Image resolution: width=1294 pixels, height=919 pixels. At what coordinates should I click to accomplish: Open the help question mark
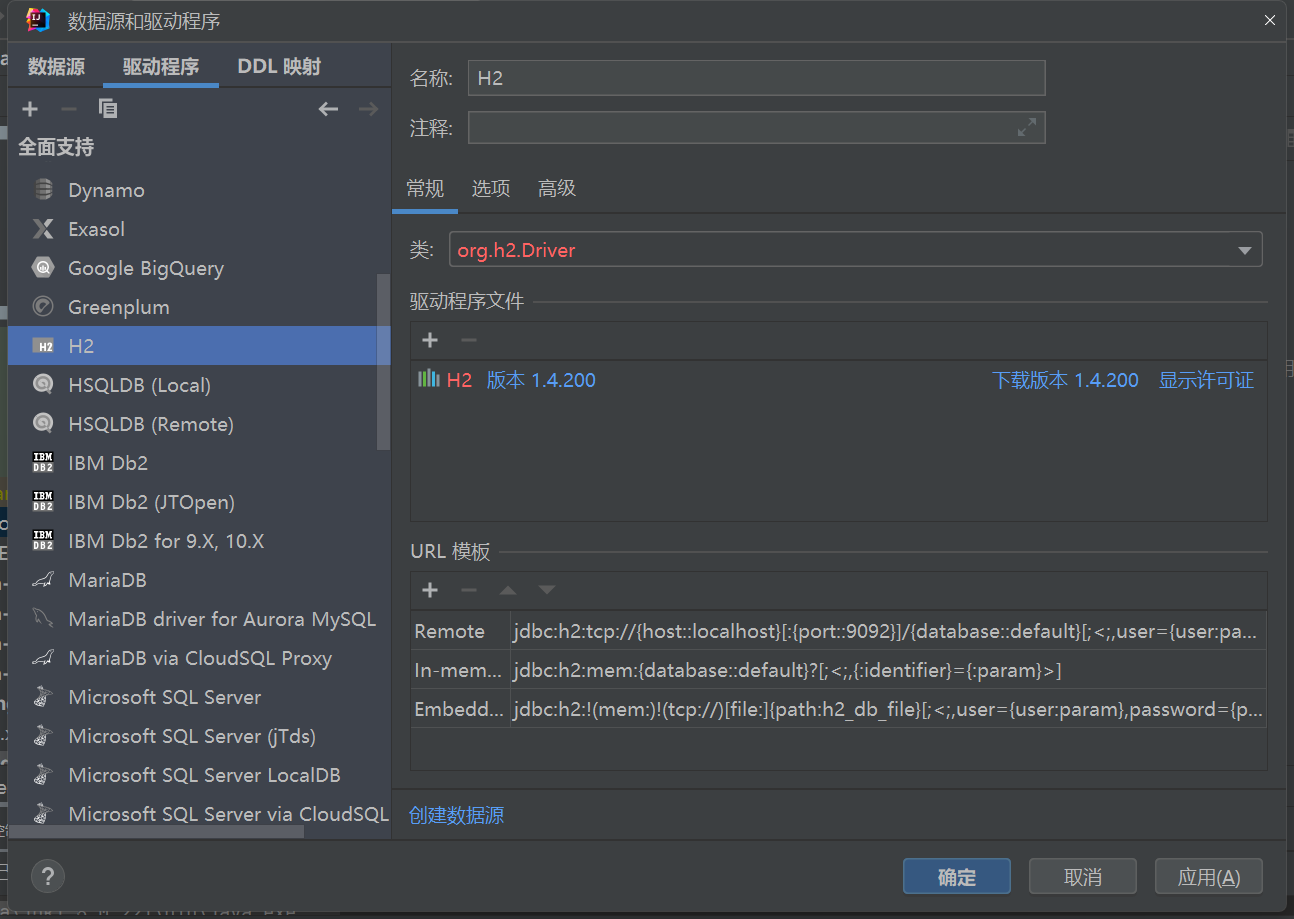click(x=48, y=876)
